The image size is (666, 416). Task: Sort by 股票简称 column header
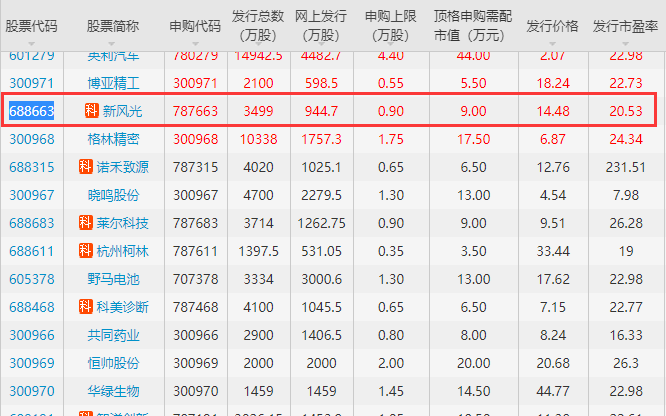[x=113, y=26]
